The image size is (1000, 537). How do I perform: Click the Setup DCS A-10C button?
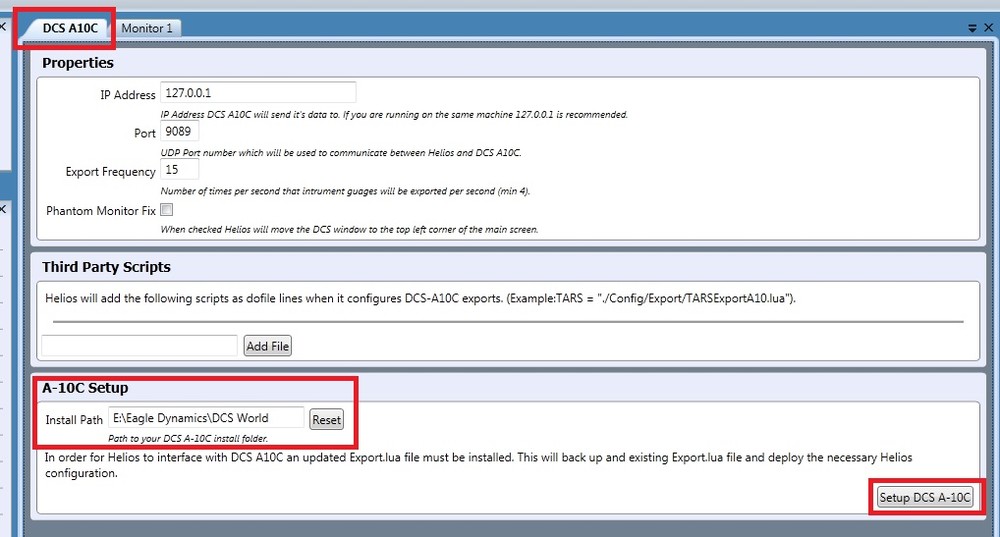click(925, 497)
